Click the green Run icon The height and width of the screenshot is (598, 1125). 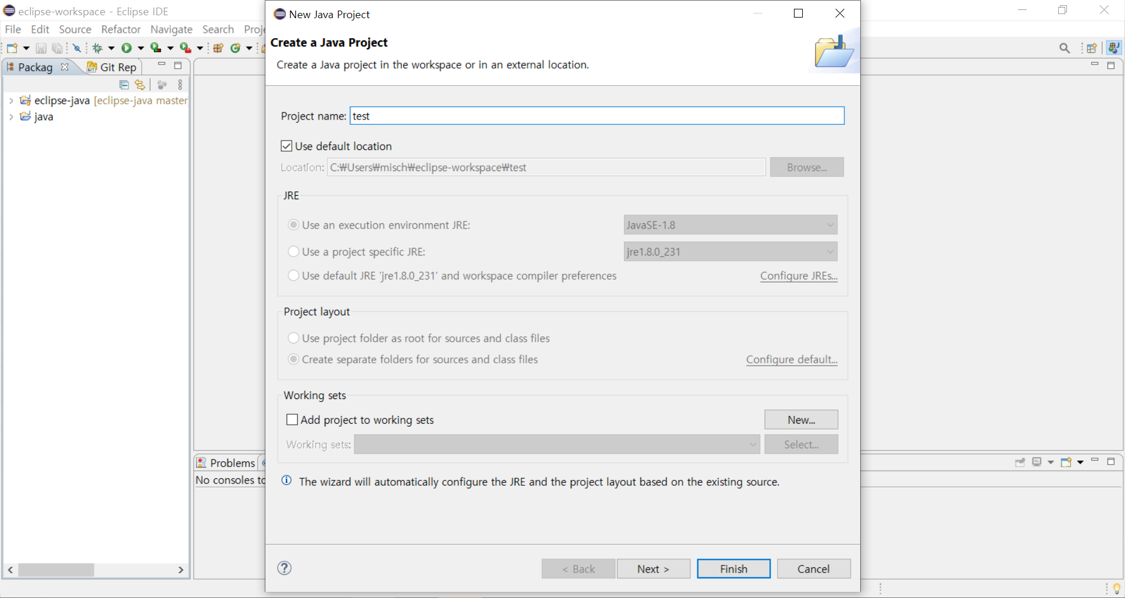(x=126, y=48)
